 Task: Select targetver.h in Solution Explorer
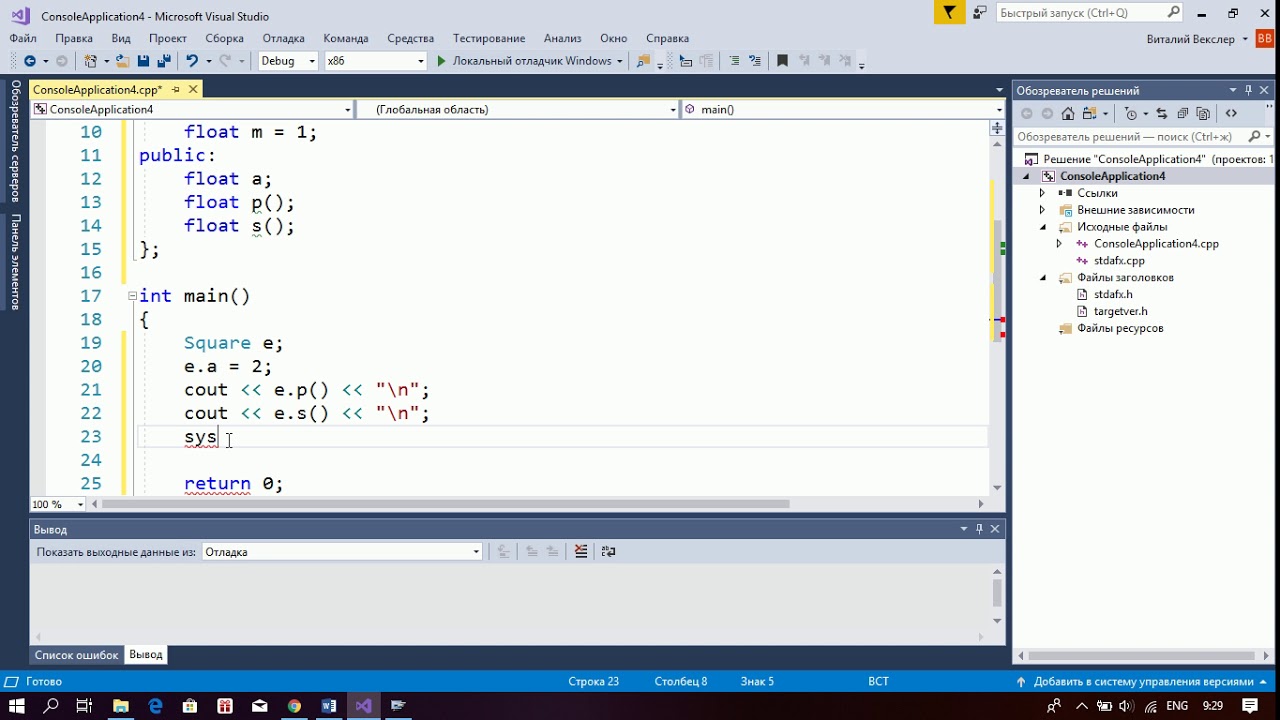tap(1120, 312)
